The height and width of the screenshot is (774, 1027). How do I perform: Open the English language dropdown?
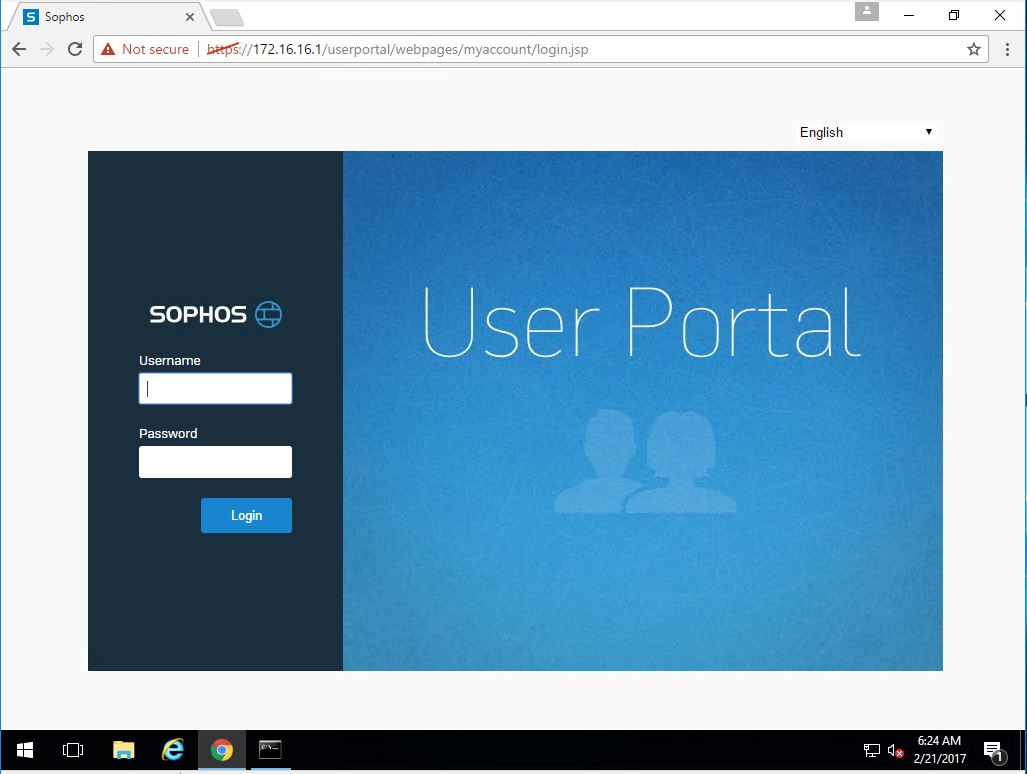(866, 132)
